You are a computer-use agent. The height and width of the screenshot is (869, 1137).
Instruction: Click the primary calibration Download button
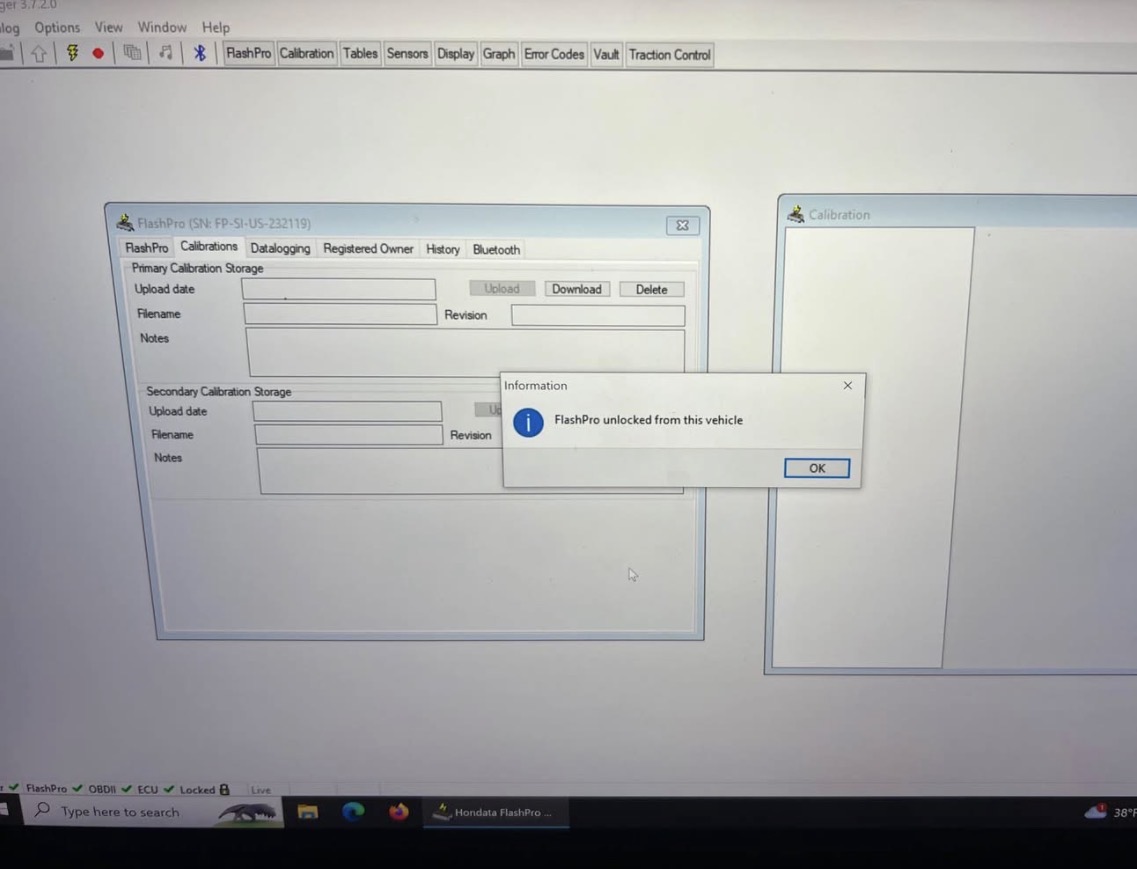tap(577, 289)
